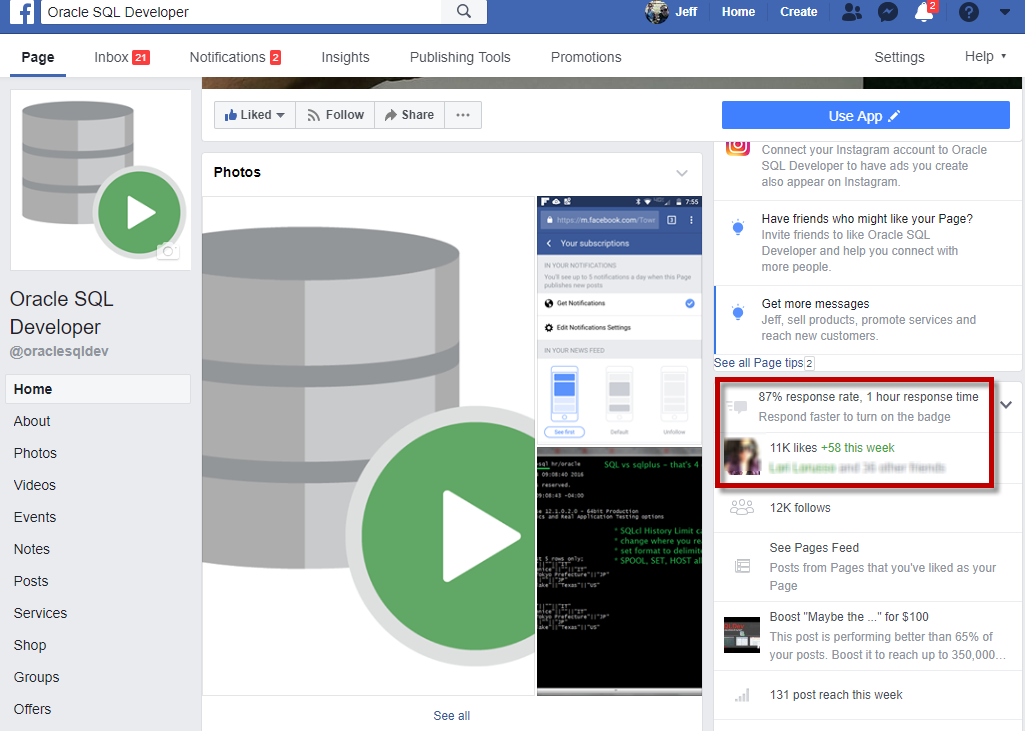Open the account menu dropdown arrow
The height and width of the screenshot is (731, 1025).
1005,12
